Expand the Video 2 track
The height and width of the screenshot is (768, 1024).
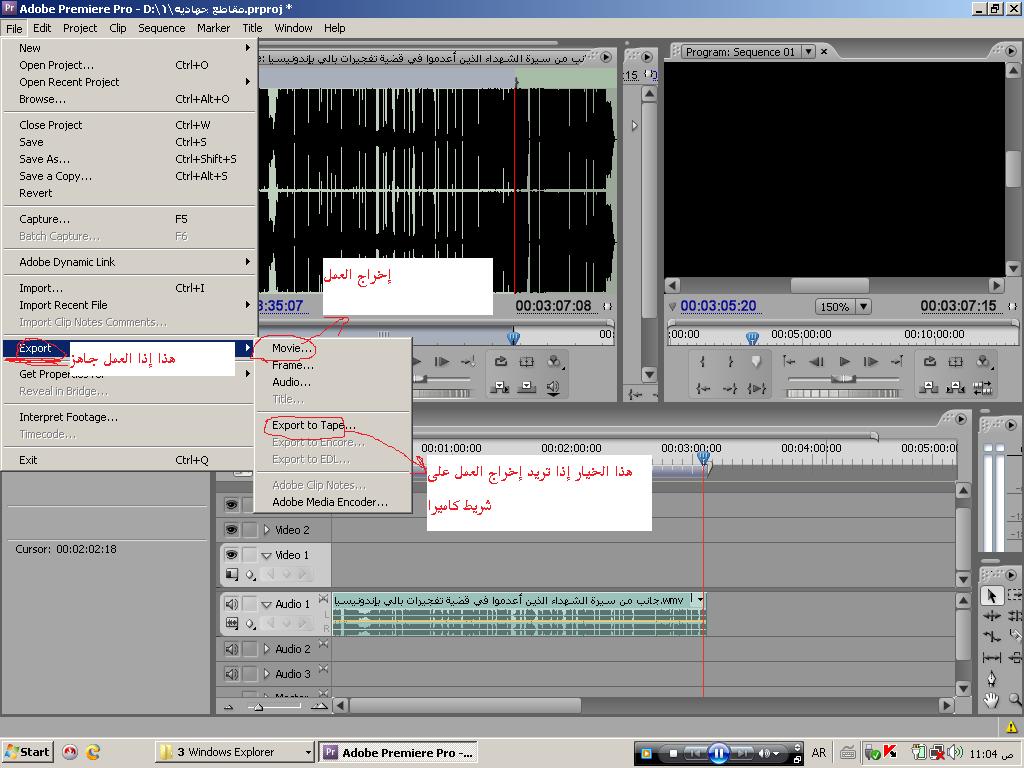point(267,530)
